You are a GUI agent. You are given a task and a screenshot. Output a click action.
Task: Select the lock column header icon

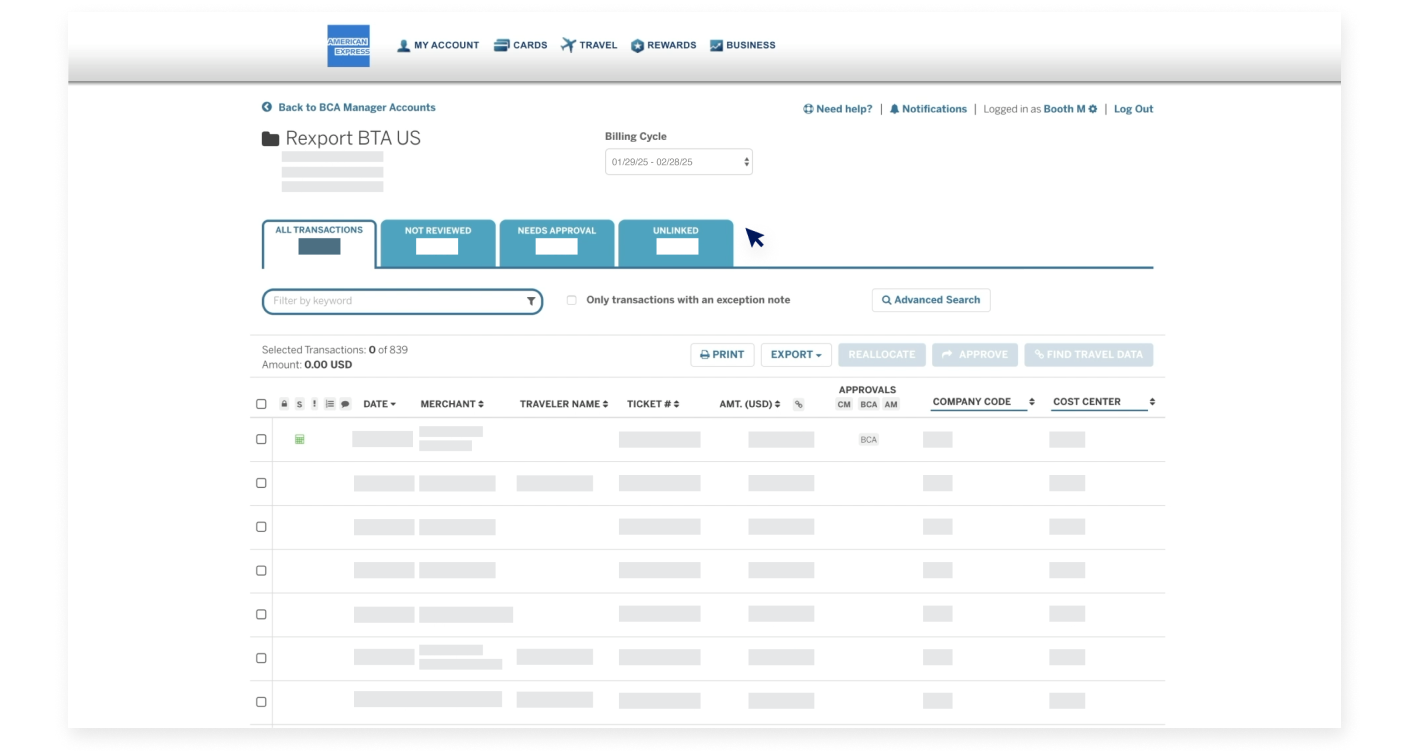click(x=284, y=403)
